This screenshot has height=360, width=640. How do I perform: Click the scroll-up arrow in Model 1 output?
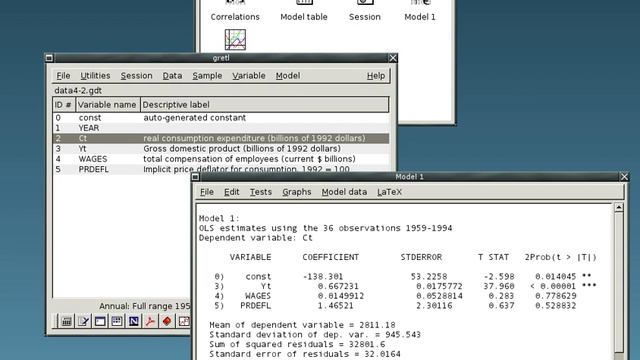[x=619, y=207]
